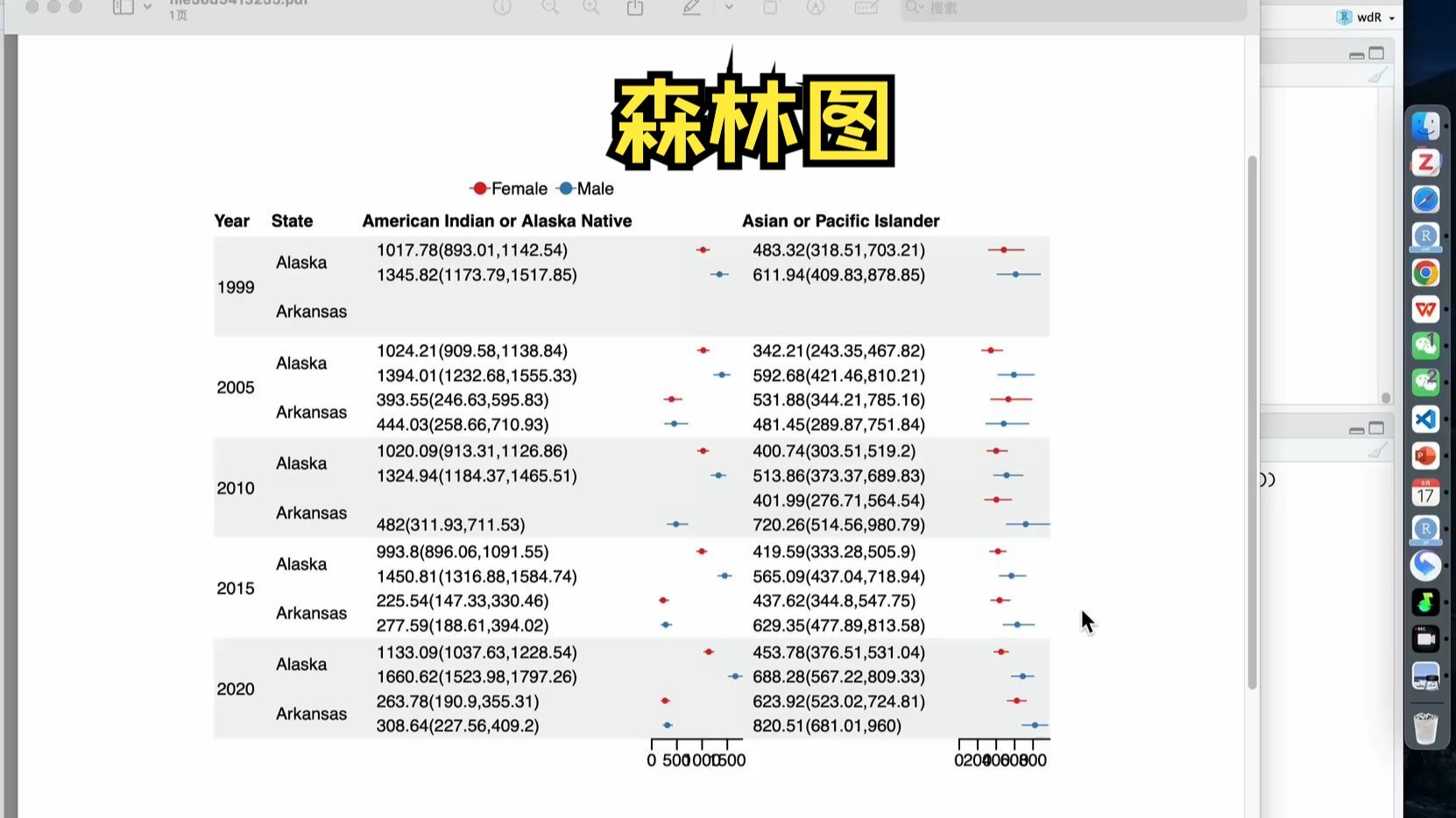The image size is (1456, 818).
Task: Open the Trash in the dock
Action: click(1425, 728)
